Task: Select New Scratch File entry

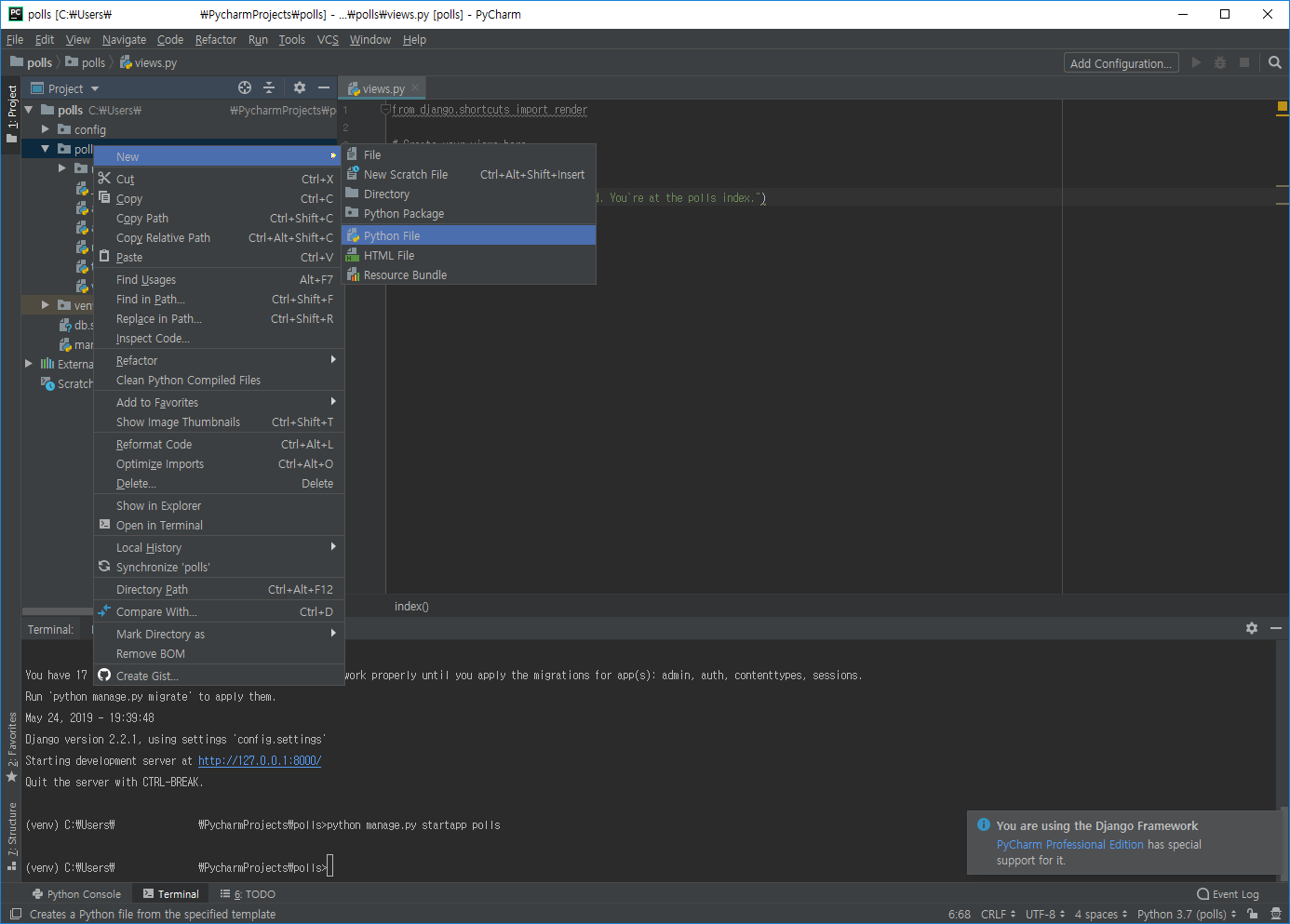Action: point(468,174)
